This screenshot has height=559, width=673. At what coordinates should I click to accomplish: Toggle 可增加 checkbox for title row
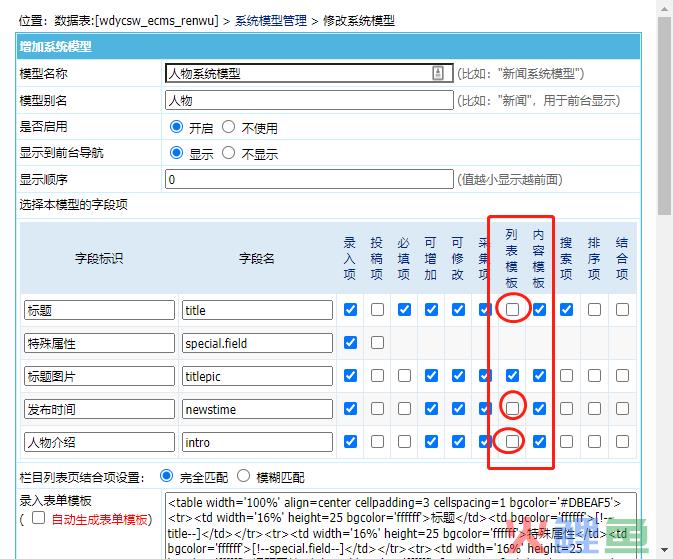coord(431,310)
